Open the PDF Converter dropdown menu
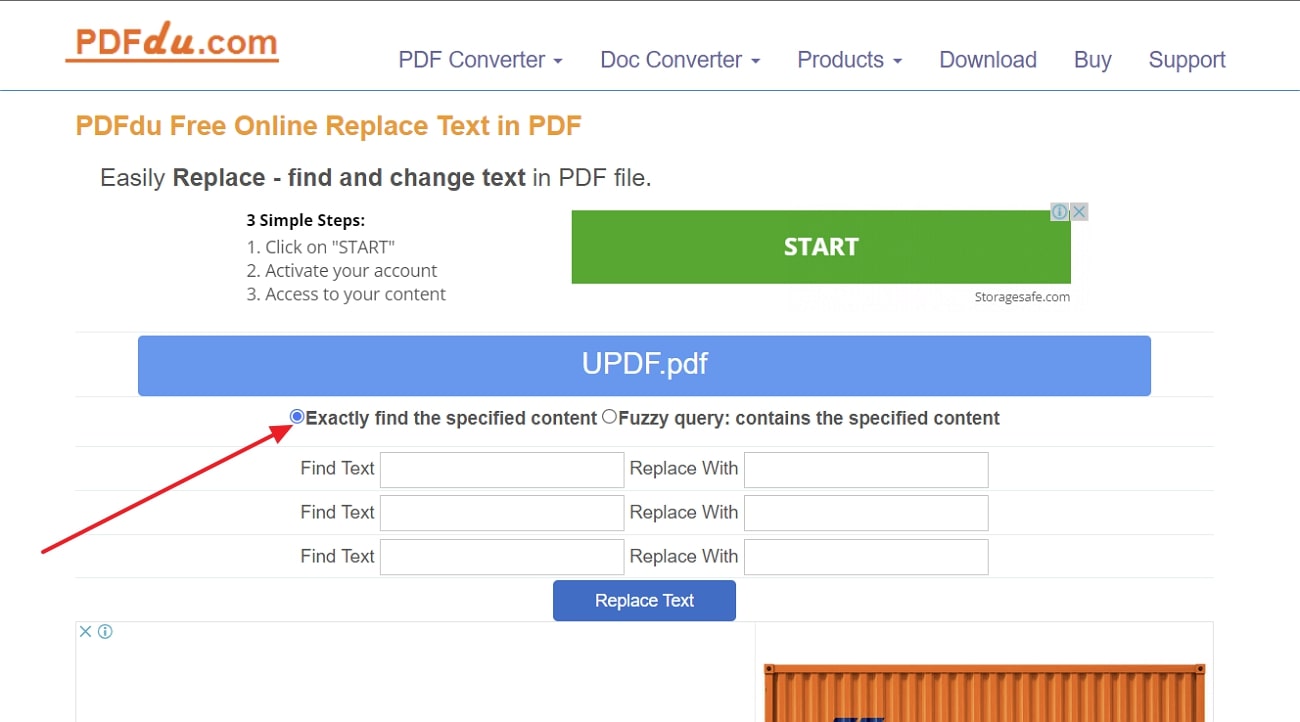1300x722 pixels. coord(480,60)
